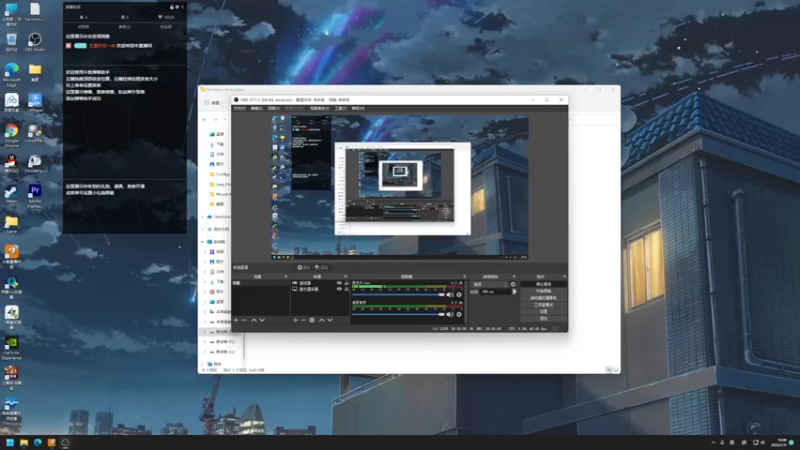This screenshot has height=450, width=800.
Task: Open Steam desktop shortcut
Action: [x=11, y=194]
